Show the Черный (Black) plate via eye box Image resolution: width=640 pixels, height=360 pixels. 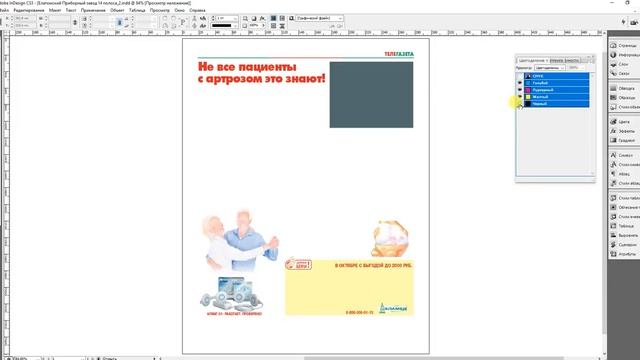(520, 104)
